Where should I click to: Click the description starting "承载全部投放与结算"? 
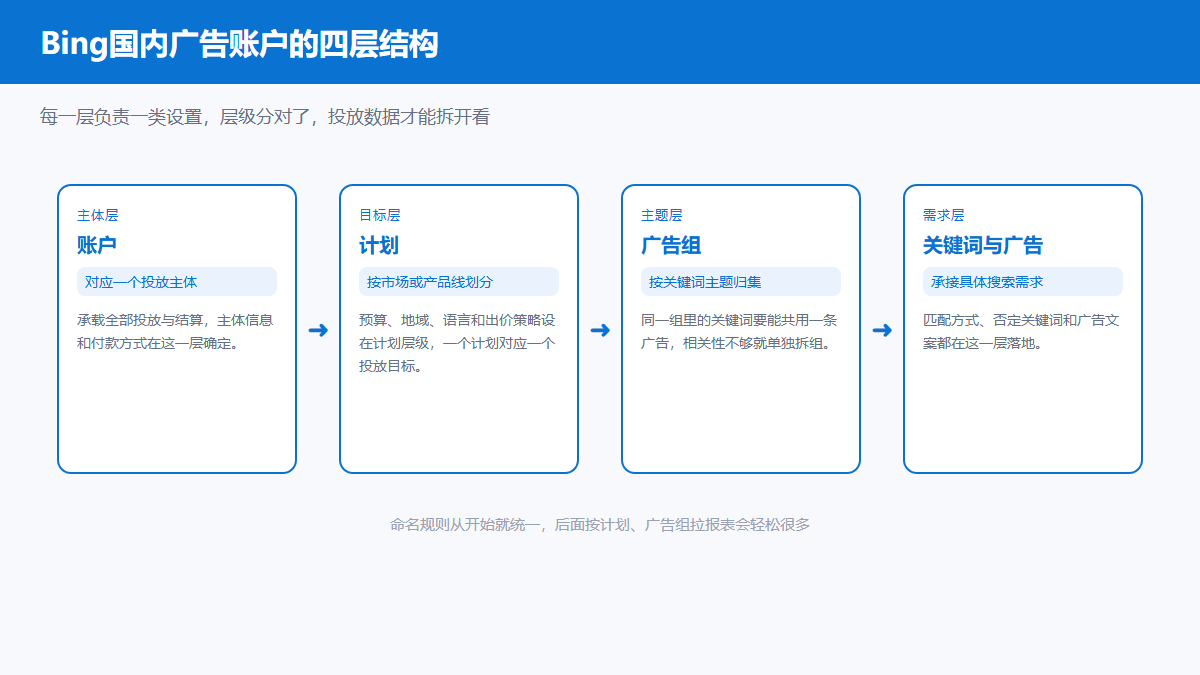175,332
